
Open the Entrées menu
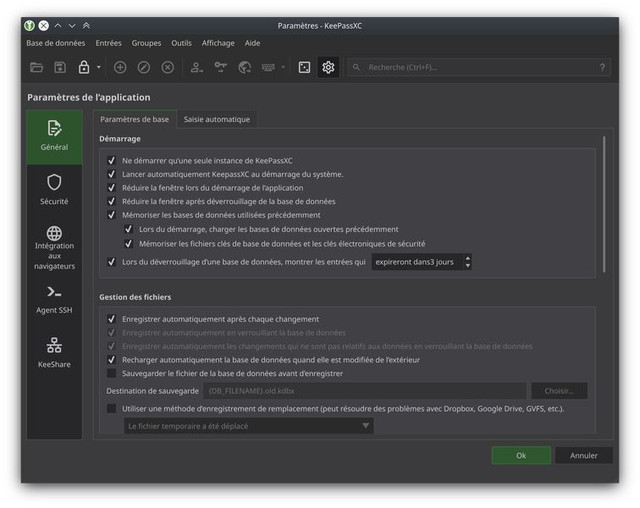(109, 43)
